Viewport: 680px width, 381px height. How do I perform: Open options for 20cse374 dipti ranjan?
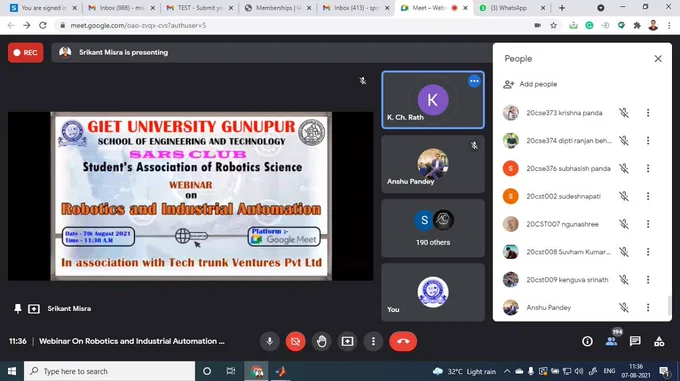648,140
